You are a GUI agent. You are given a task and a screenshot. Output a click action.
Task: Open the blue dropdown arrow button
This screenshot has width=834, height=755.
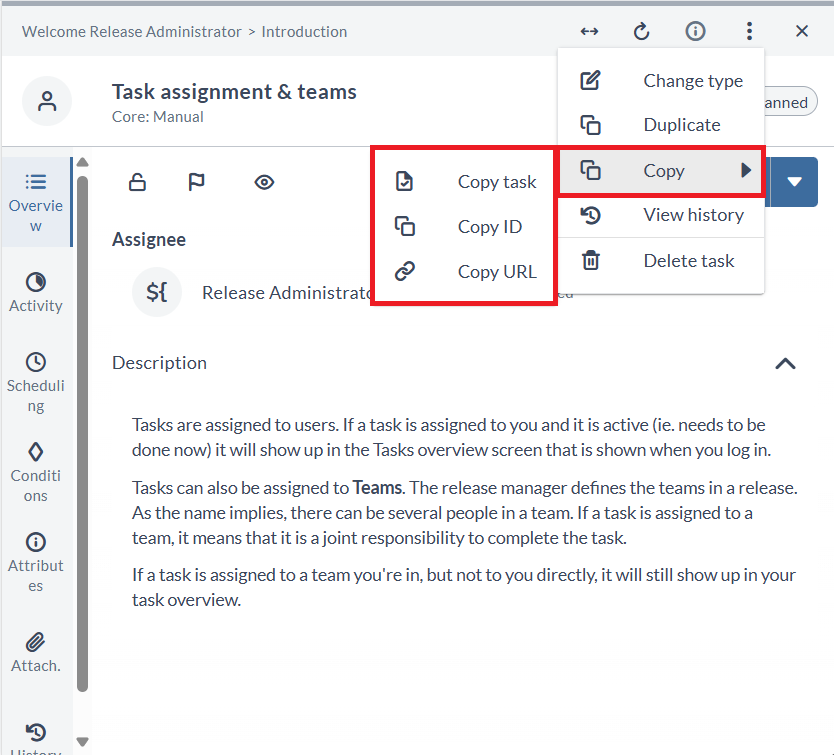(795, 182)
